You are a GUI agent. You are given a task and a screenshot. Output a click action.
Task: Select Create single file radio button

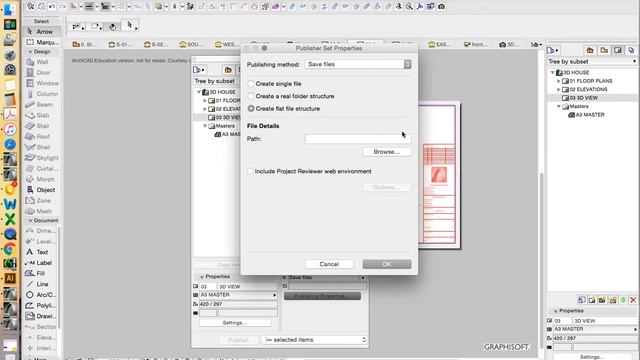click(x=251, y=84)
